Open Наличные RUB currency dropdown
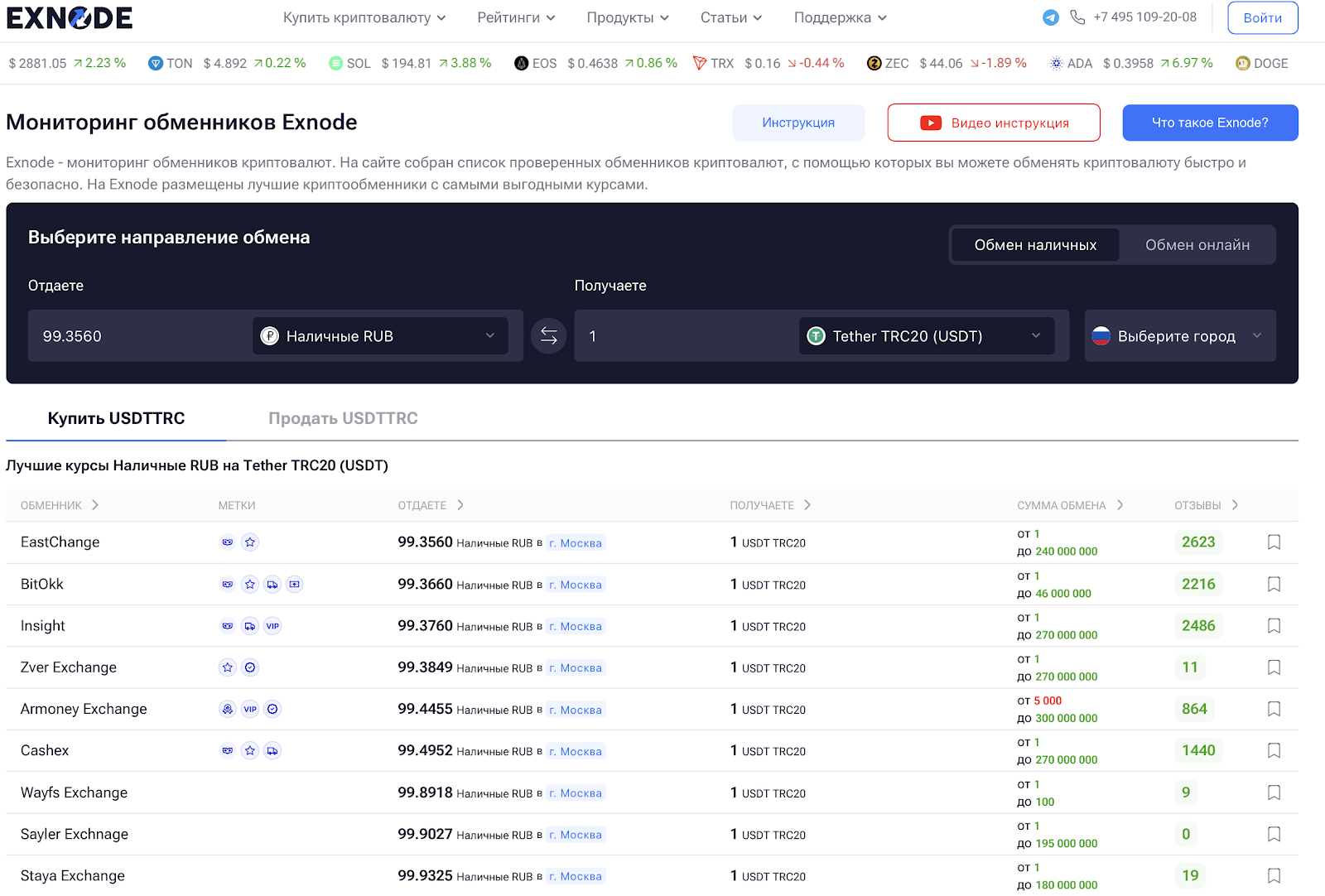1325x896 pixels. (380, 335)
